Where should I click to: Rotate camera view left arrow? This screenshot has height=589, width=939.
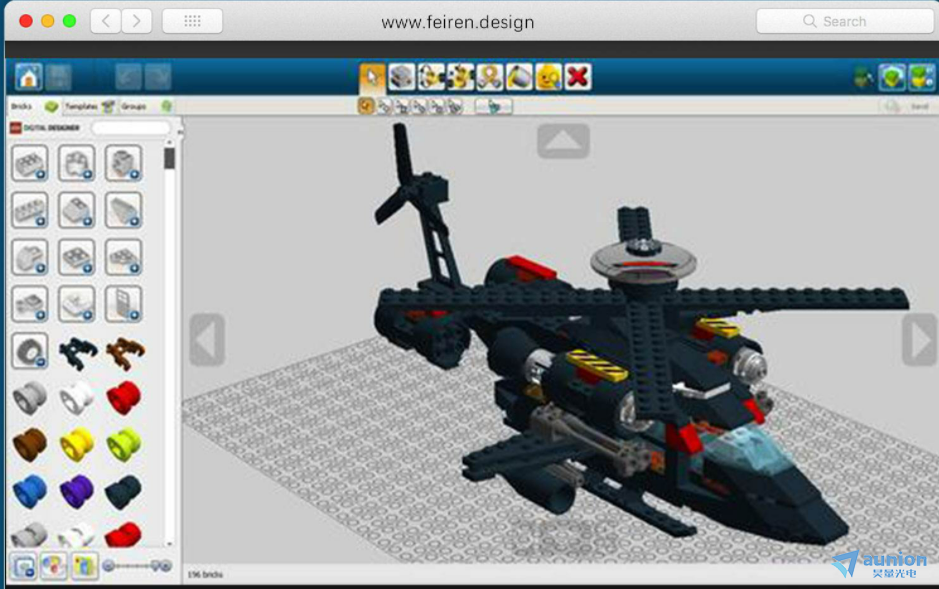click(207, 339)
